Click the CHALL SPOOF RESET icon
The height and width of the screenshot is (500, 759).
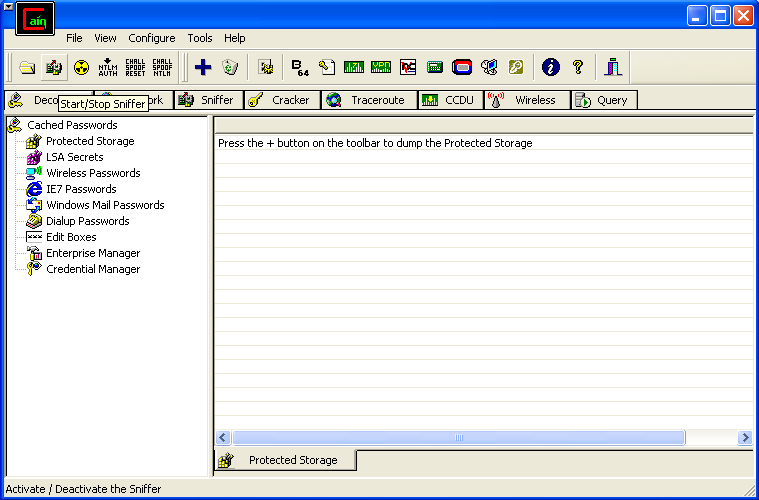point(135,67)
